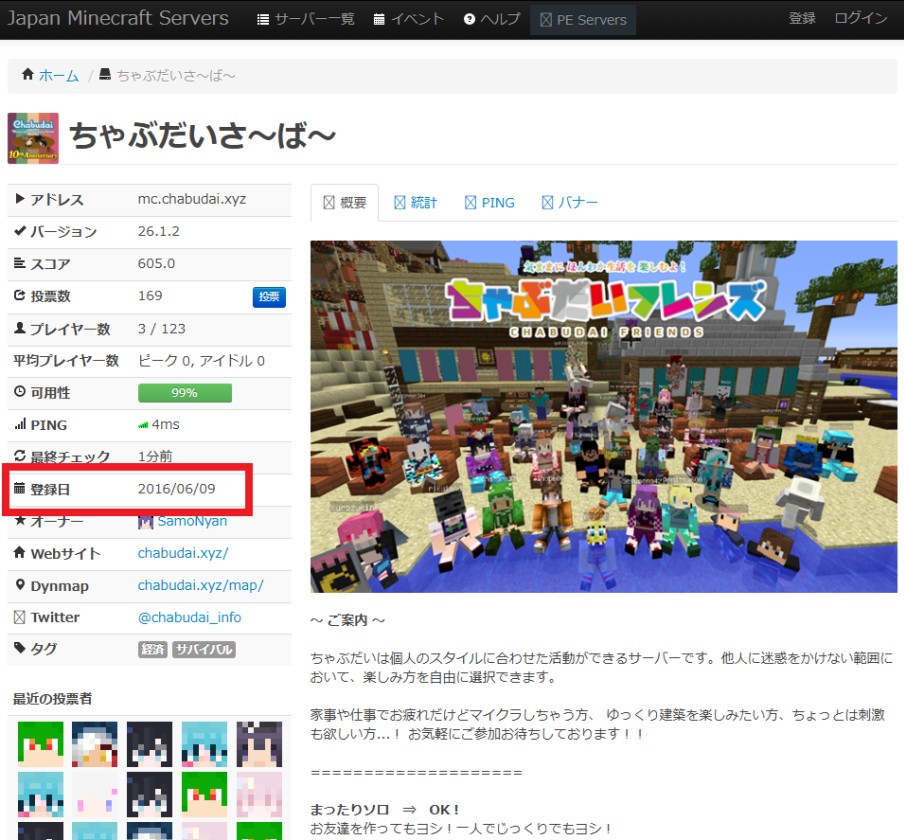Open the イベント menu item
This screenshot has width=904, height=840.
click(x=409, y=19)
